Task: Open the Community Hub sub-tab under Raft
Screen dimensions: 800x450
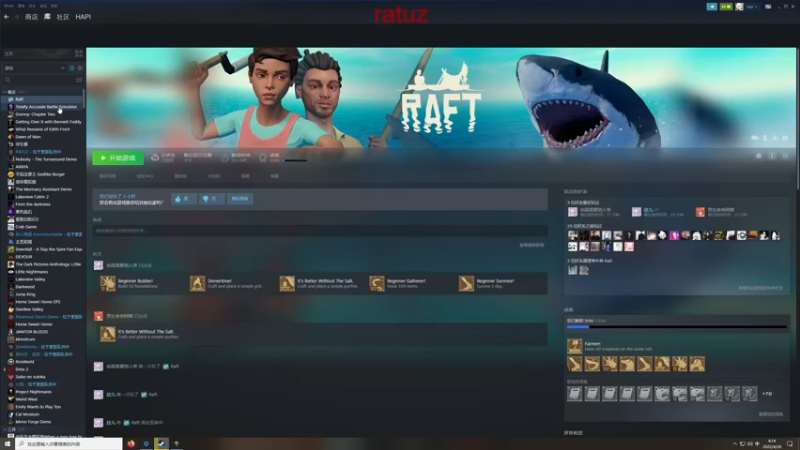Action: point(145,176)
